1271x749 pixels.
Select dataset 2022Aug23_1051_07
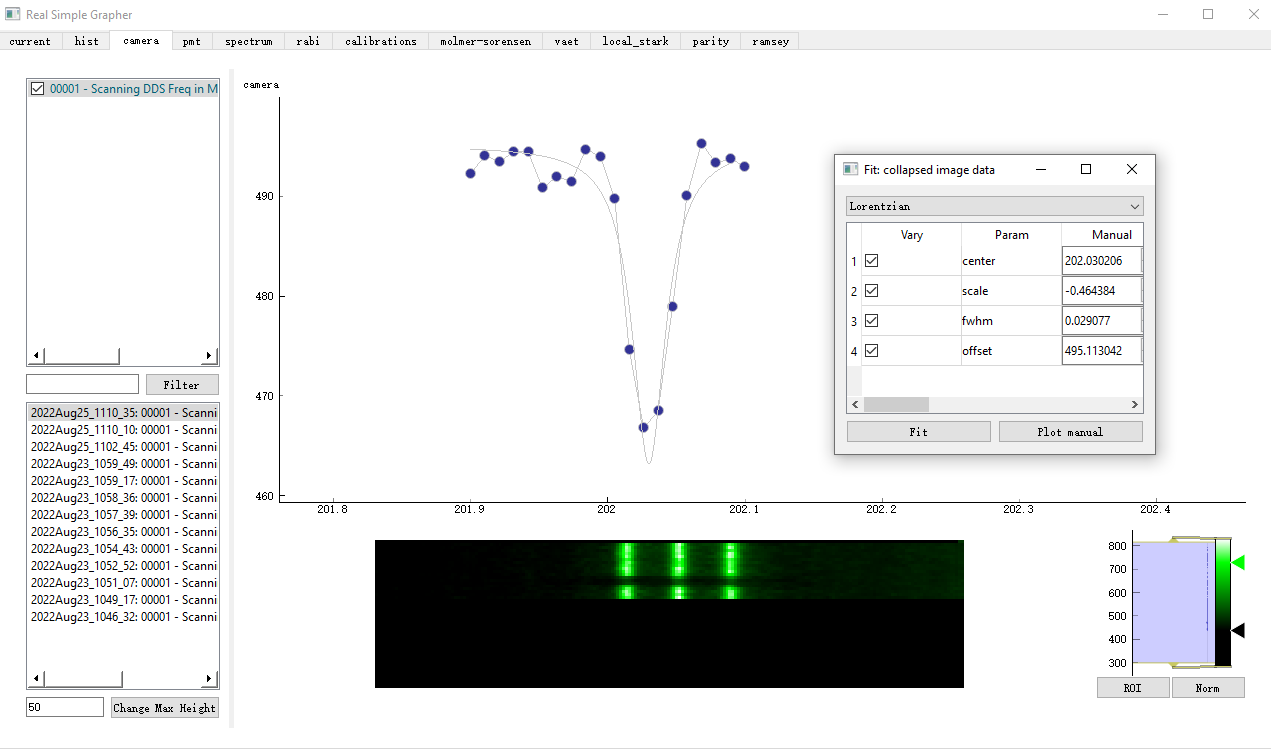[x=123, y=582]
